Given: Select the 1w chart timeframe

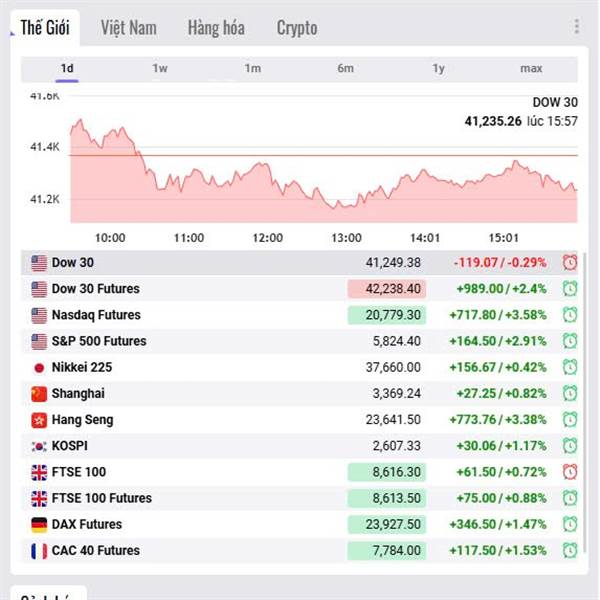Looking at the screenshot, I should 160,68.
